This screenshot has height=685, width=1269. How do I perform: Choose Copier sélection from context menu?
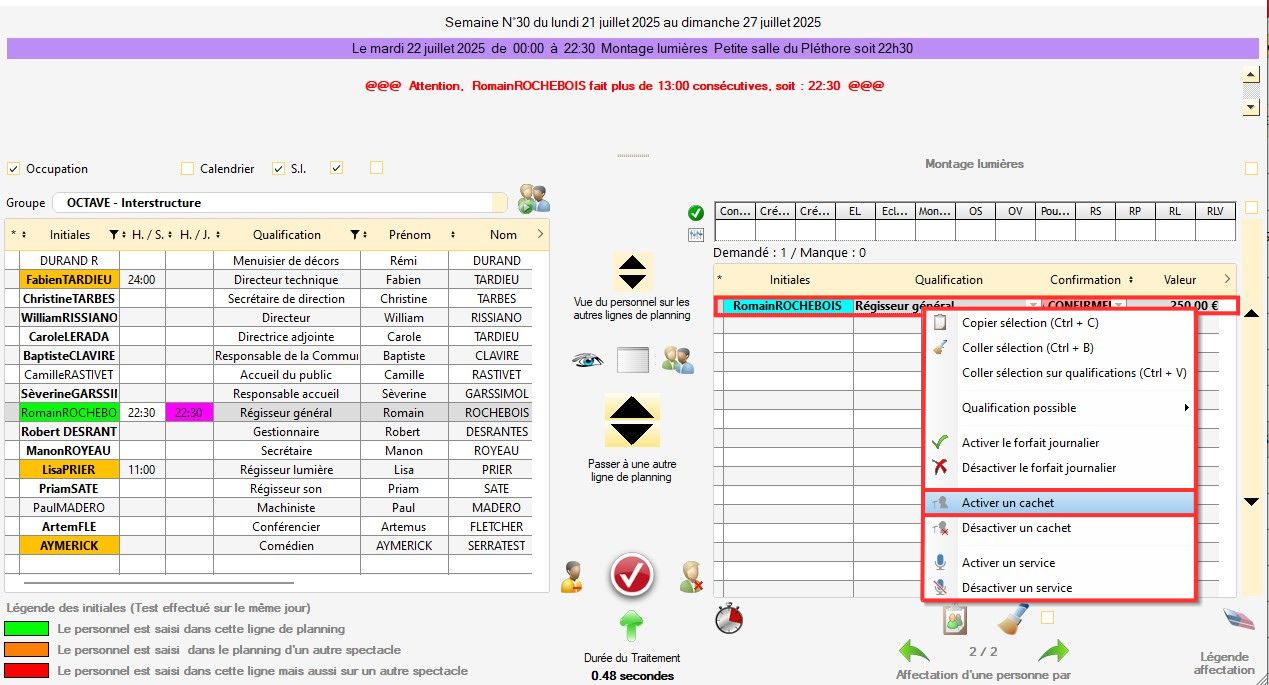click(1030, 323)
